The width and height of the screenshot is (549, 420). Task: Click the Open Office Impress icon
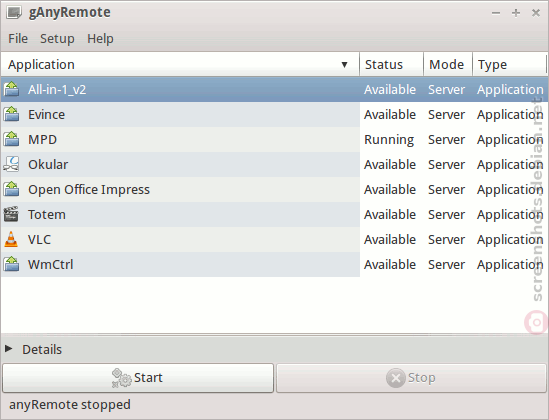(x=12, y=189)
